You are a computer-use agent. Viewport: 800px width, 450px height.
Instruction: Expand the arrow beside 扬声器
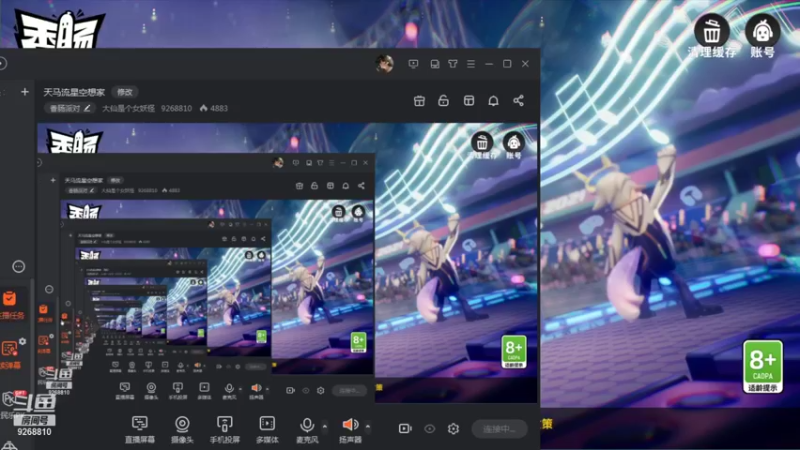368,426
